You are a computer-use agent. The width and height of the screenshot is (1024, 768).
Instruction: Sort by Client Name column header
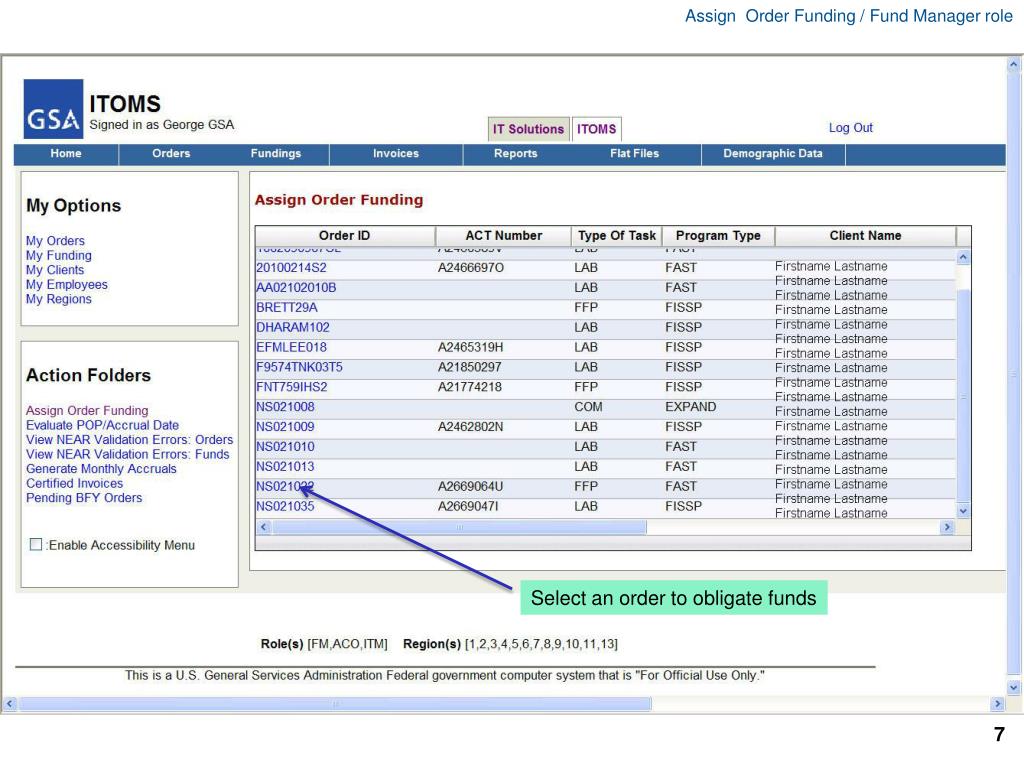(865, 236)
